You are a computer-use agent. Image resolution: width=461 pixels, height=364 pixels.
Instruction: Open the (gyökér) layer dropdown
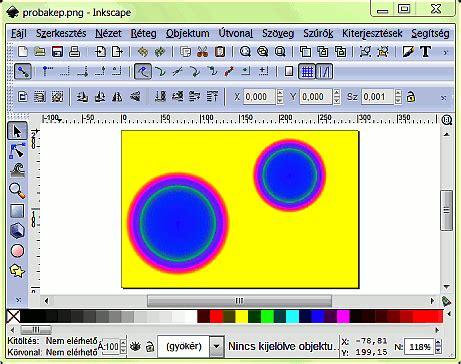pyautogui.click(x=216, y=346)
